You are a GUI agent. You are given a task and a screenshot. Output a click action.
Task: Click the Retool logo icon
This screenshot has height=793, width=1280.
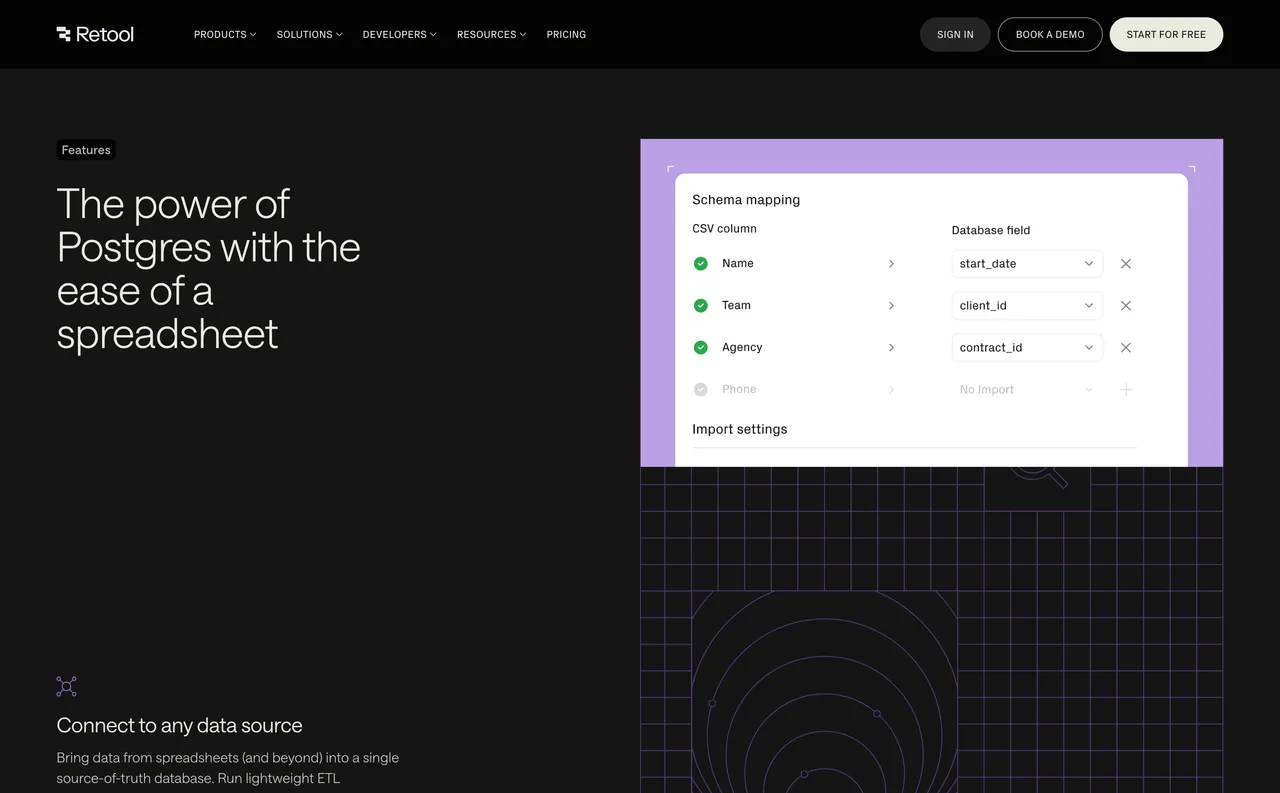63,34
